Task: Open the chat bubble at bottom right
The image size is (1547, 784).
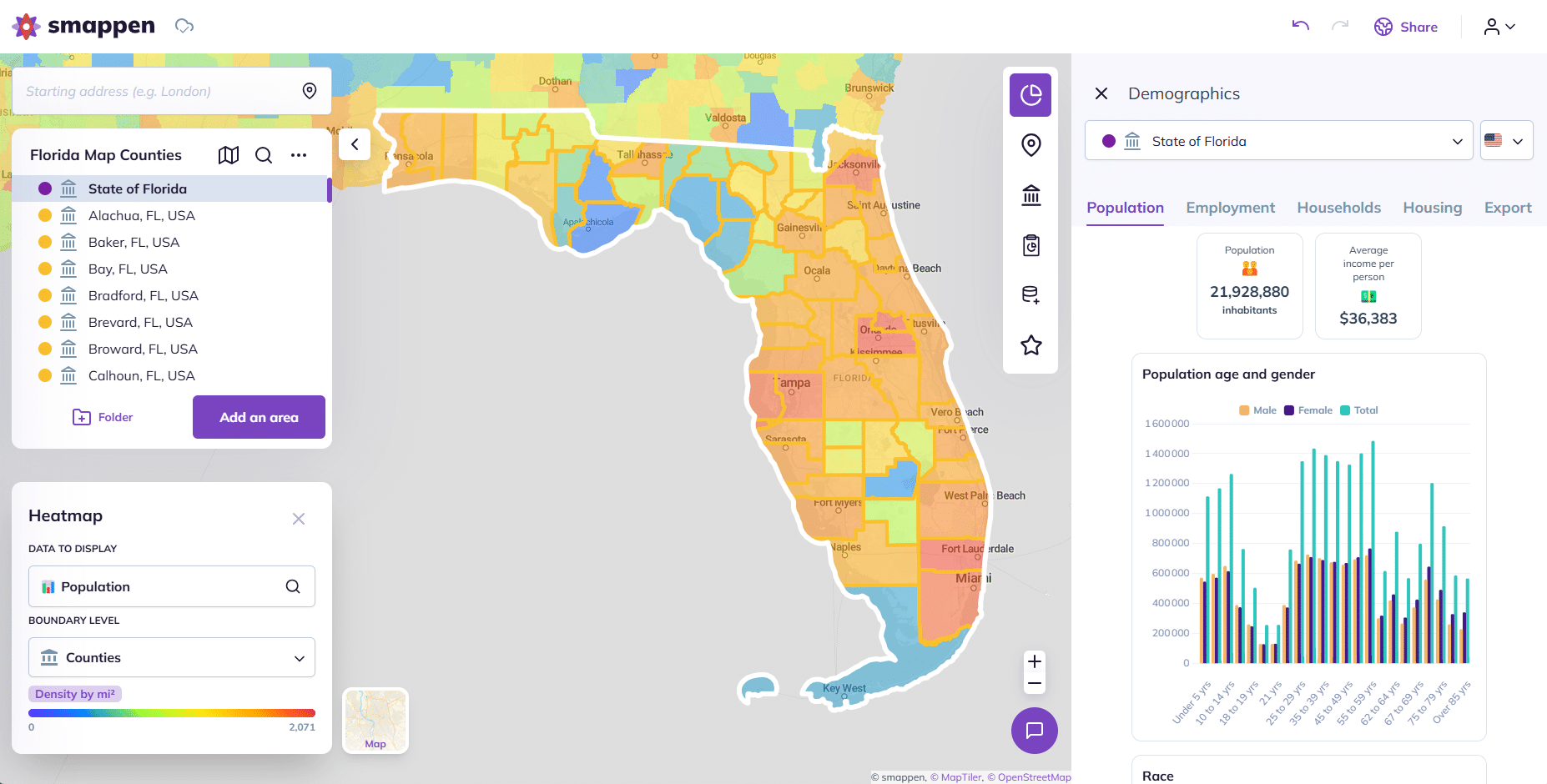Action: [1035, 731]
